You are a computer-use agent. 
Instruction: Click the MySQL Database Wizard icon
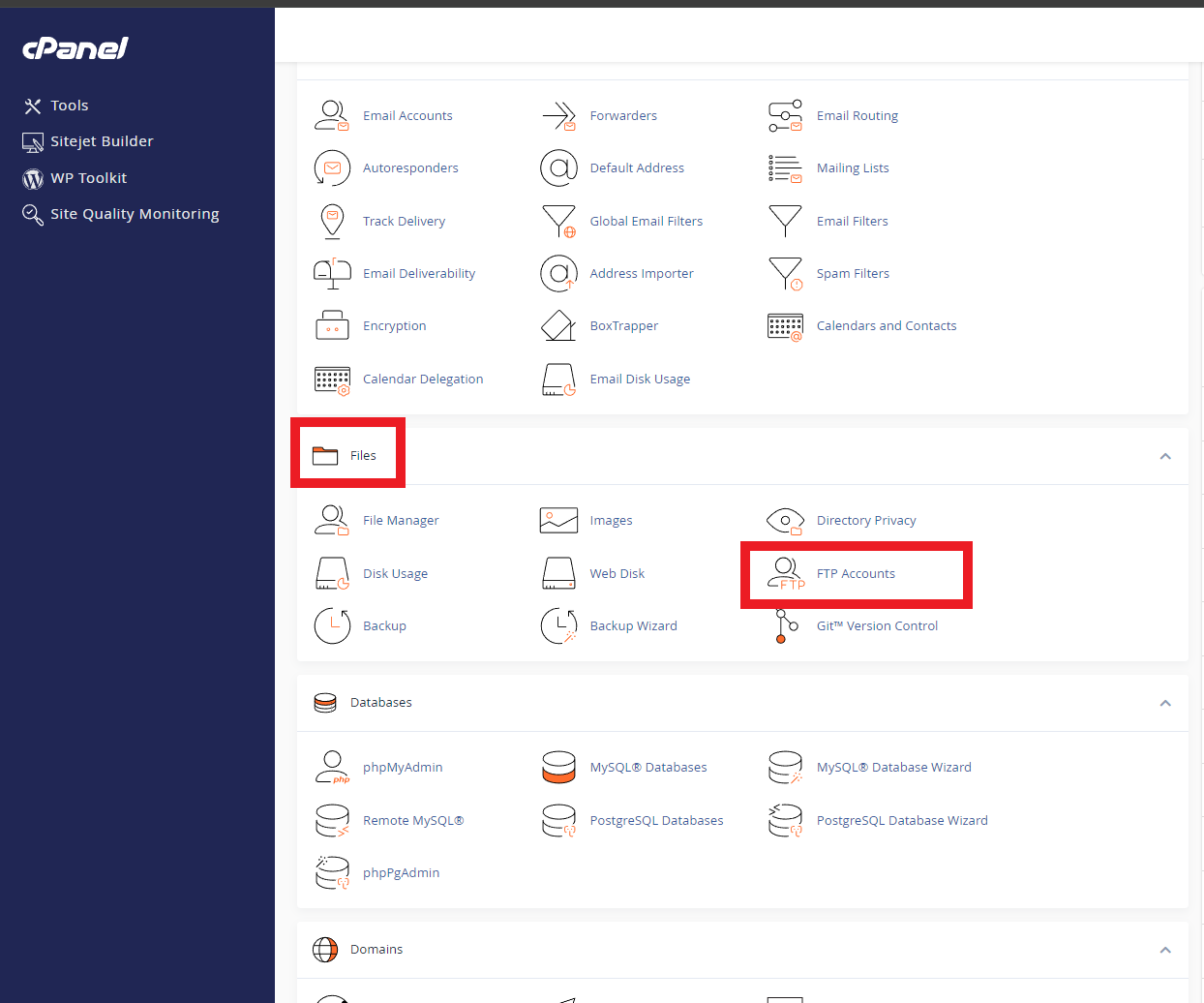785,767
